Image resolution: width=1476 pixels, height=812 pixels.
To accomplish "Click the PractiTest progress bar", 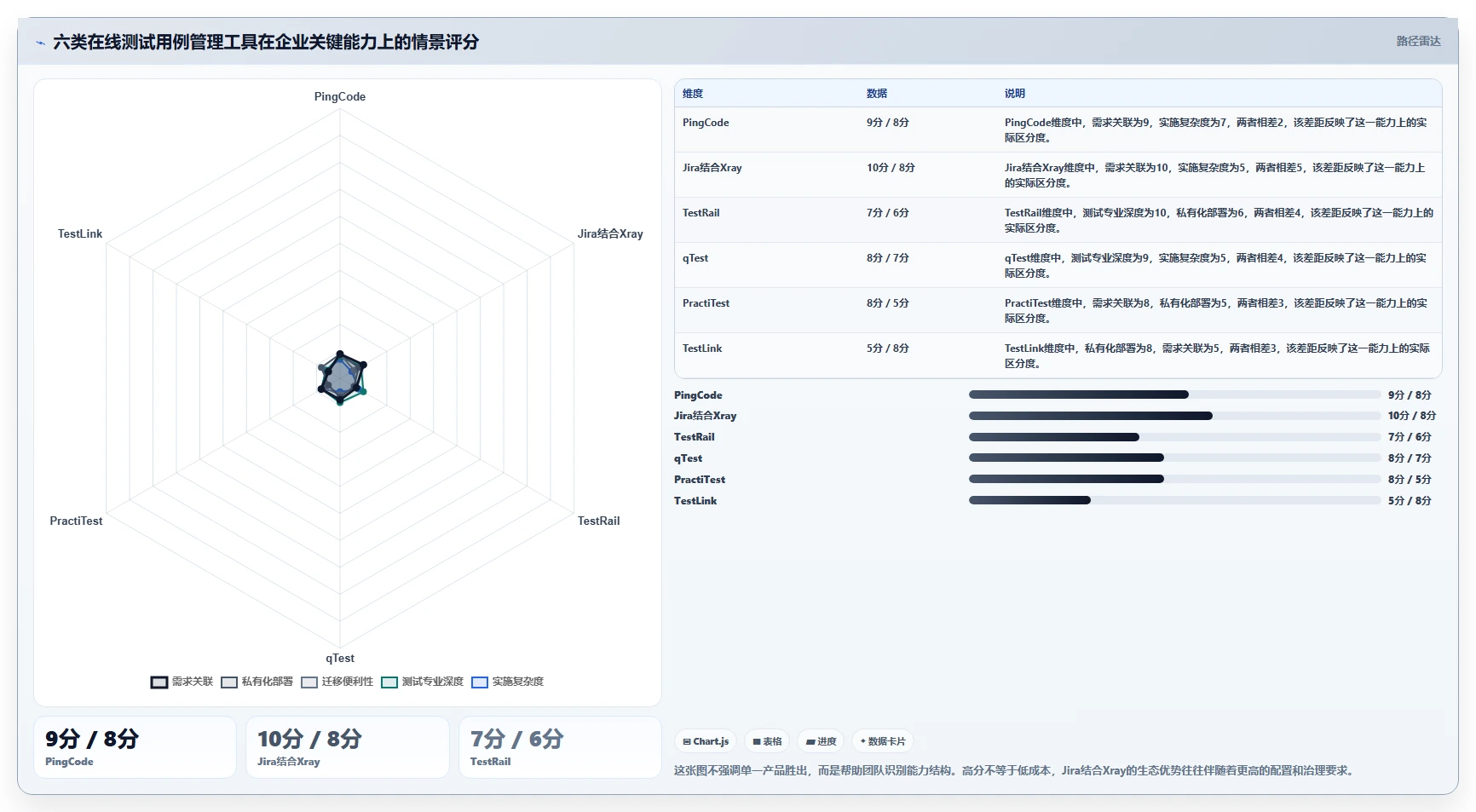I will pyautogui.click(x=1175, y=479).
